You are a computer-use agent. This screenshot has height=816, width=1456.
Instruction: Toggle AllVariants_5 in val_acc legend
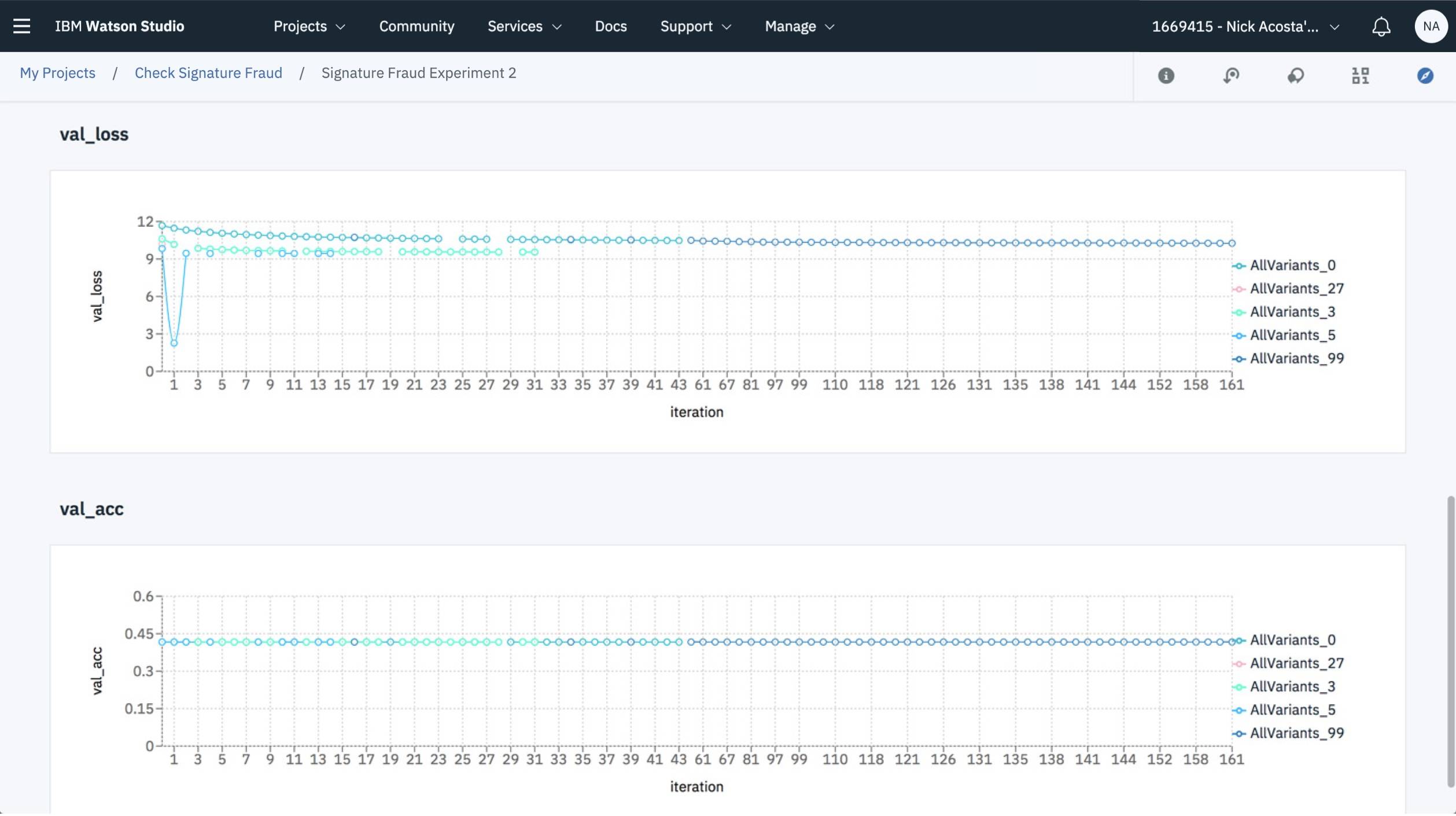click(1285, 710)
